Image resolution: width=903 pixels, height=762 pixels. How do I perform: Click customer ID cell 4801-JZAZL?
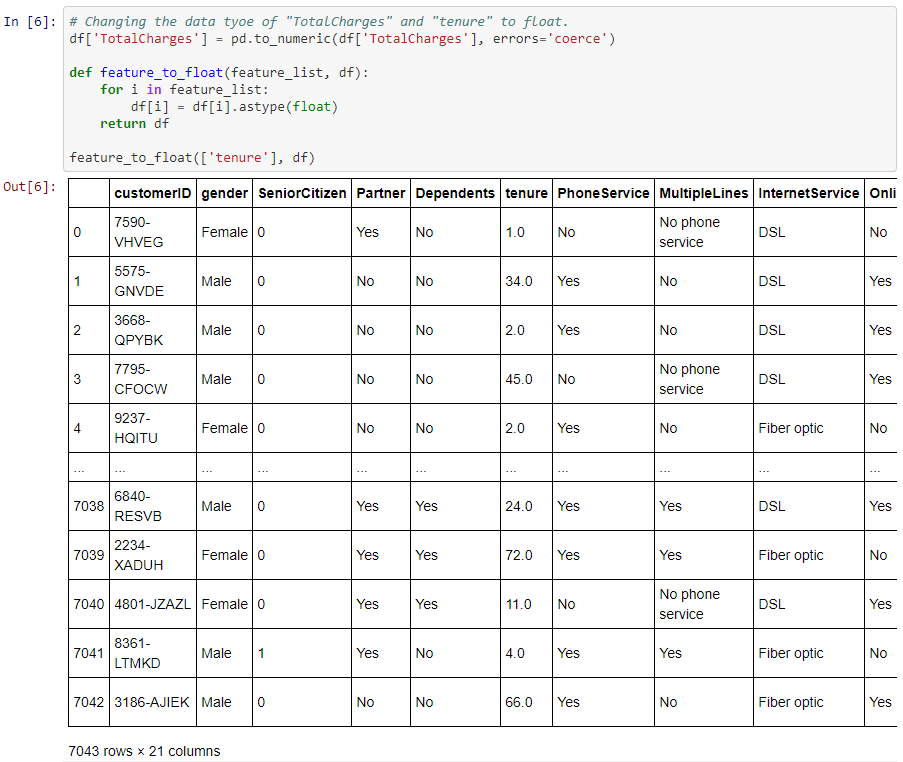pyautogui.click(x=153, y=604)
